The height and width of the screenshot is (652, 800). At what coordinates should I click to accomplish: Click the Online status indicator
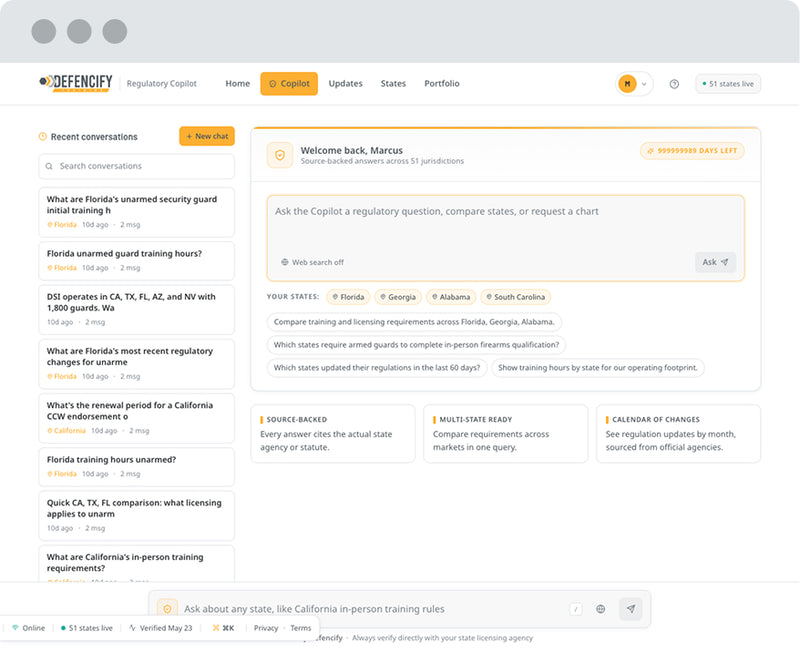point(29,628)
